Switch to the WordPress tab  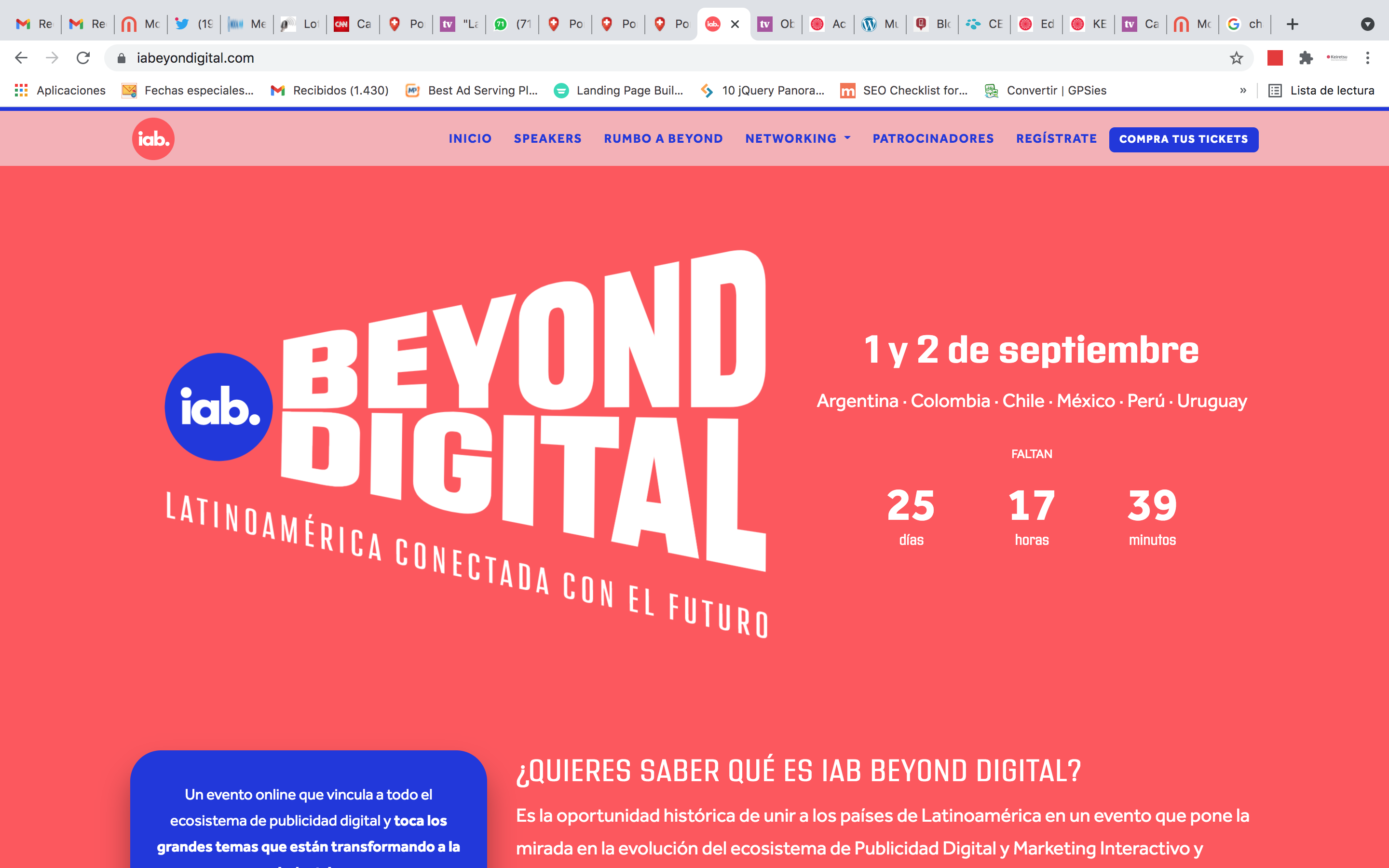click(880, 24)
